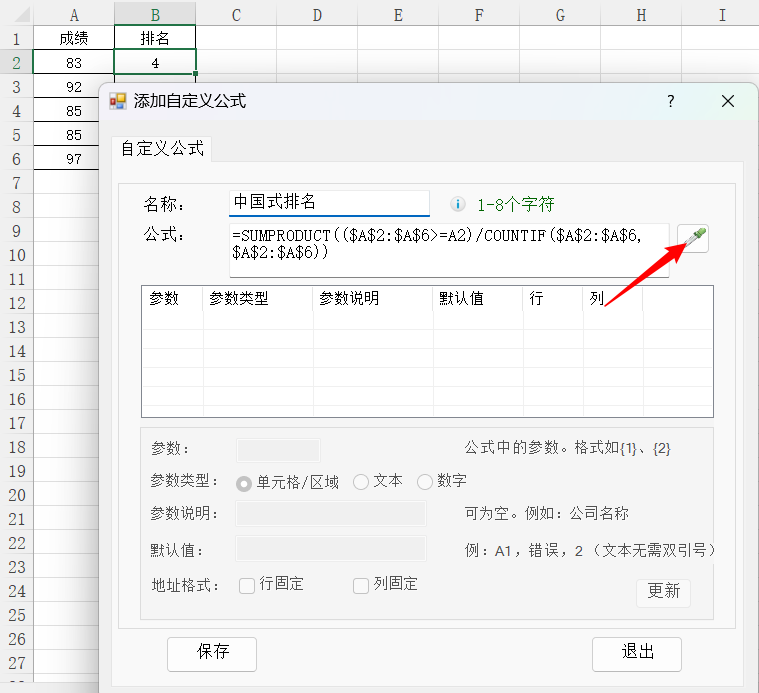The width and height of the screenshot is (759, 693).
Task: Select cell A3 containing 92
Action: (x=74, y=87)
